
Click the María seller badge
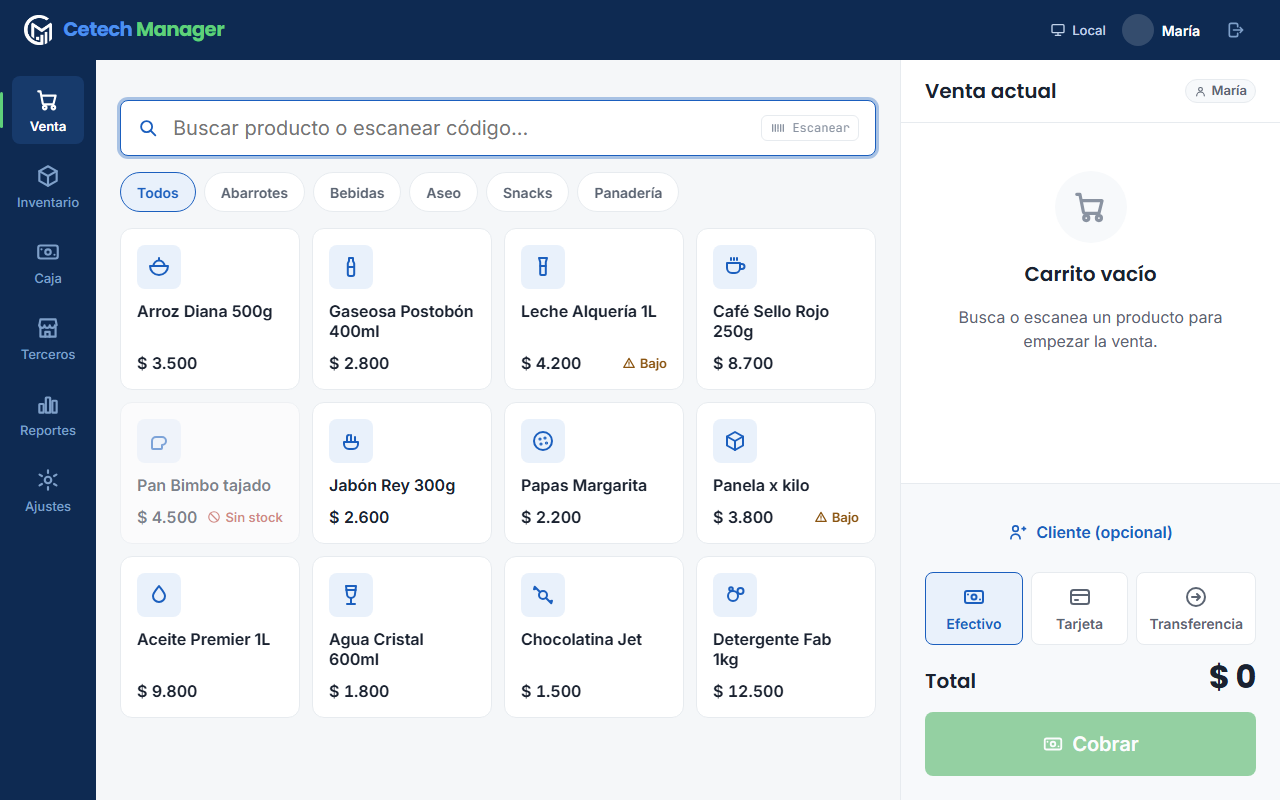coord(1220,91)
